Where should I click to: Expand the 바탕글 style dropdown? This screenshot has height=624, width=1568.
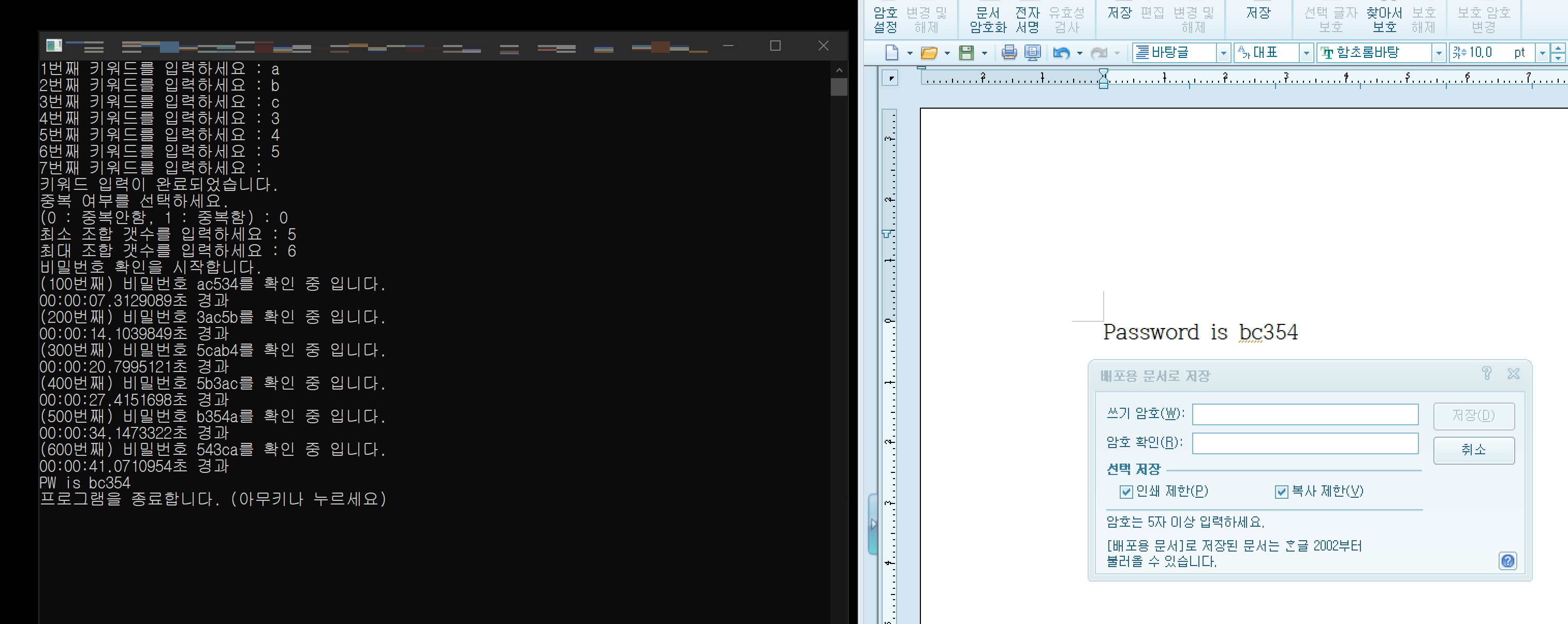[1223, 53]
